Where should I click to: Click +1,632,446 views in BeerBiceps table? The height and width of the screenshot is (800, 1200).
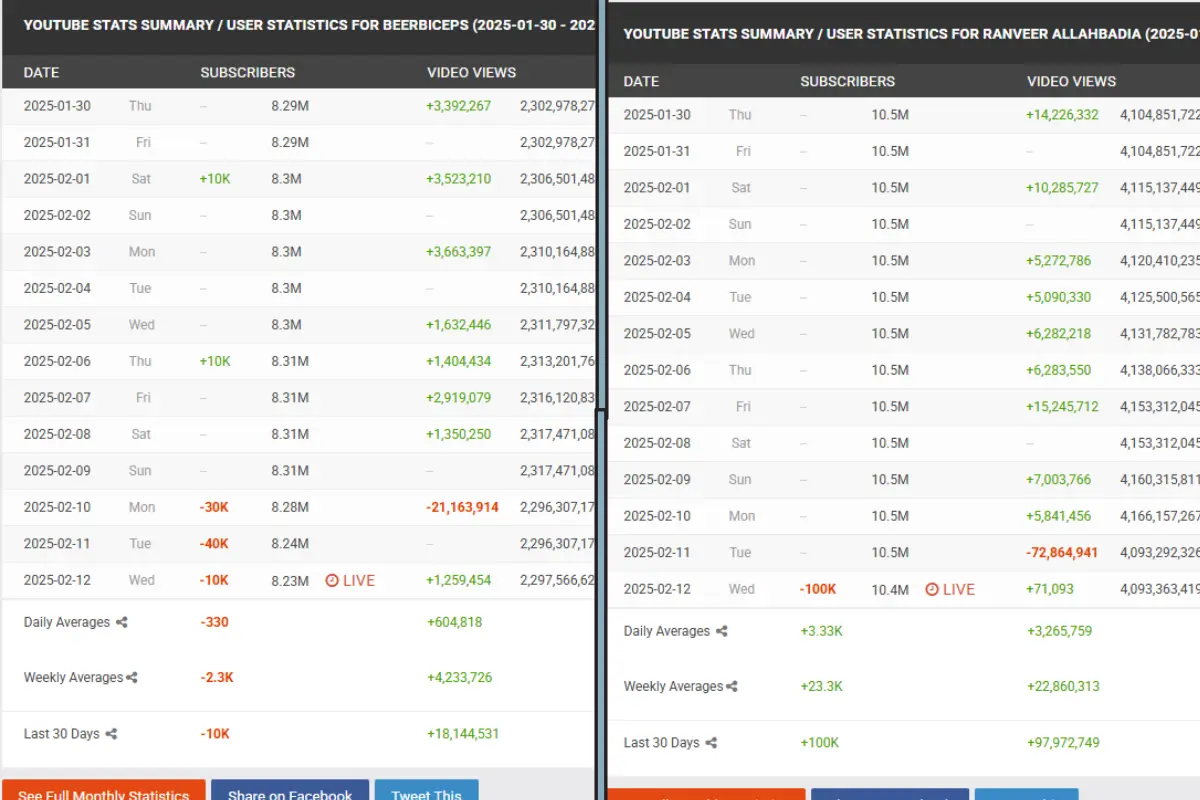[458, 324]
